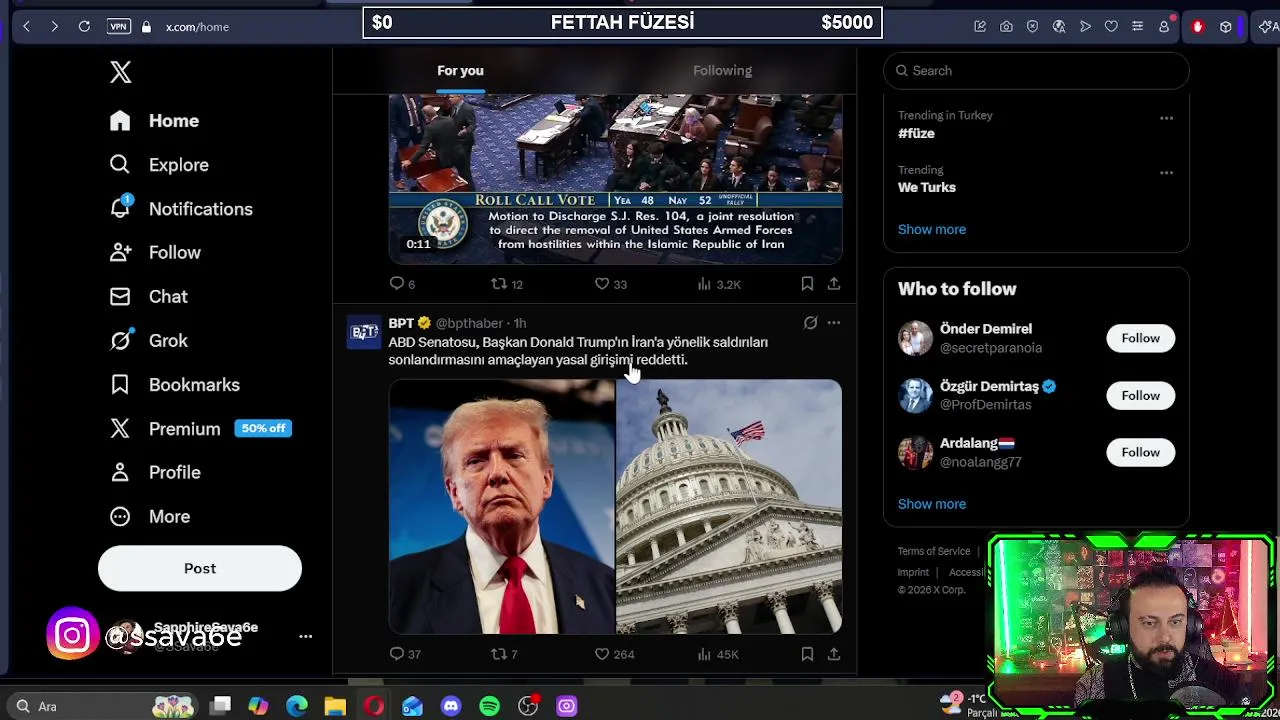Share the BPT post
Image resolution: width=1280 pixels, height=720 pixels.
click(833, 654)
